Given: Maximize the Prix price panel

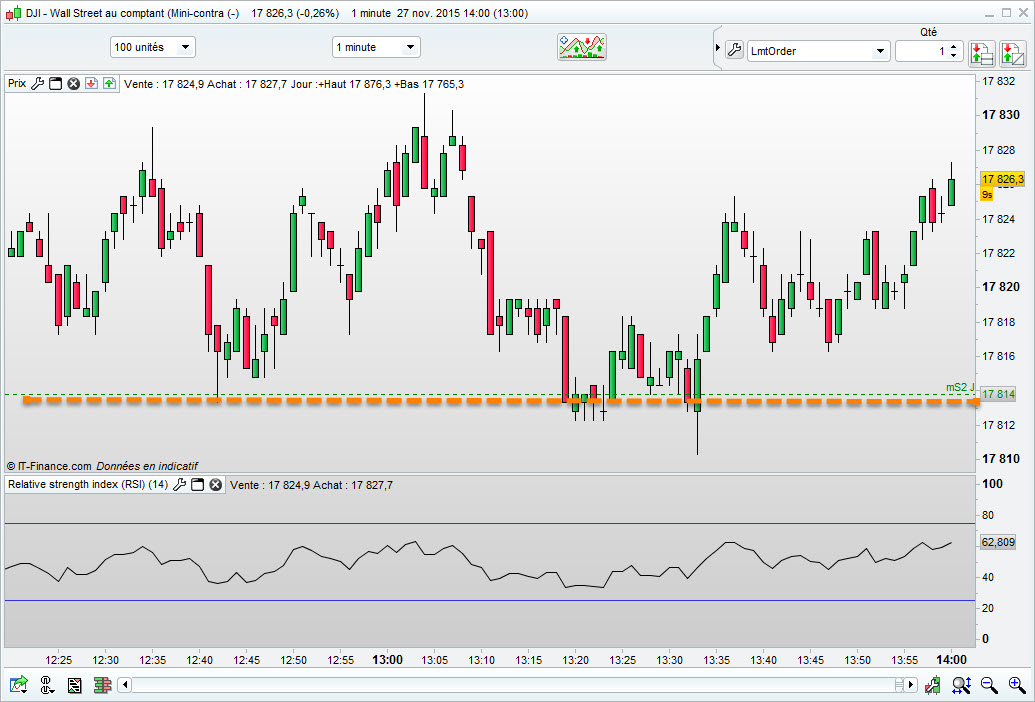Looking at the screenshot, I should [55, 84].
